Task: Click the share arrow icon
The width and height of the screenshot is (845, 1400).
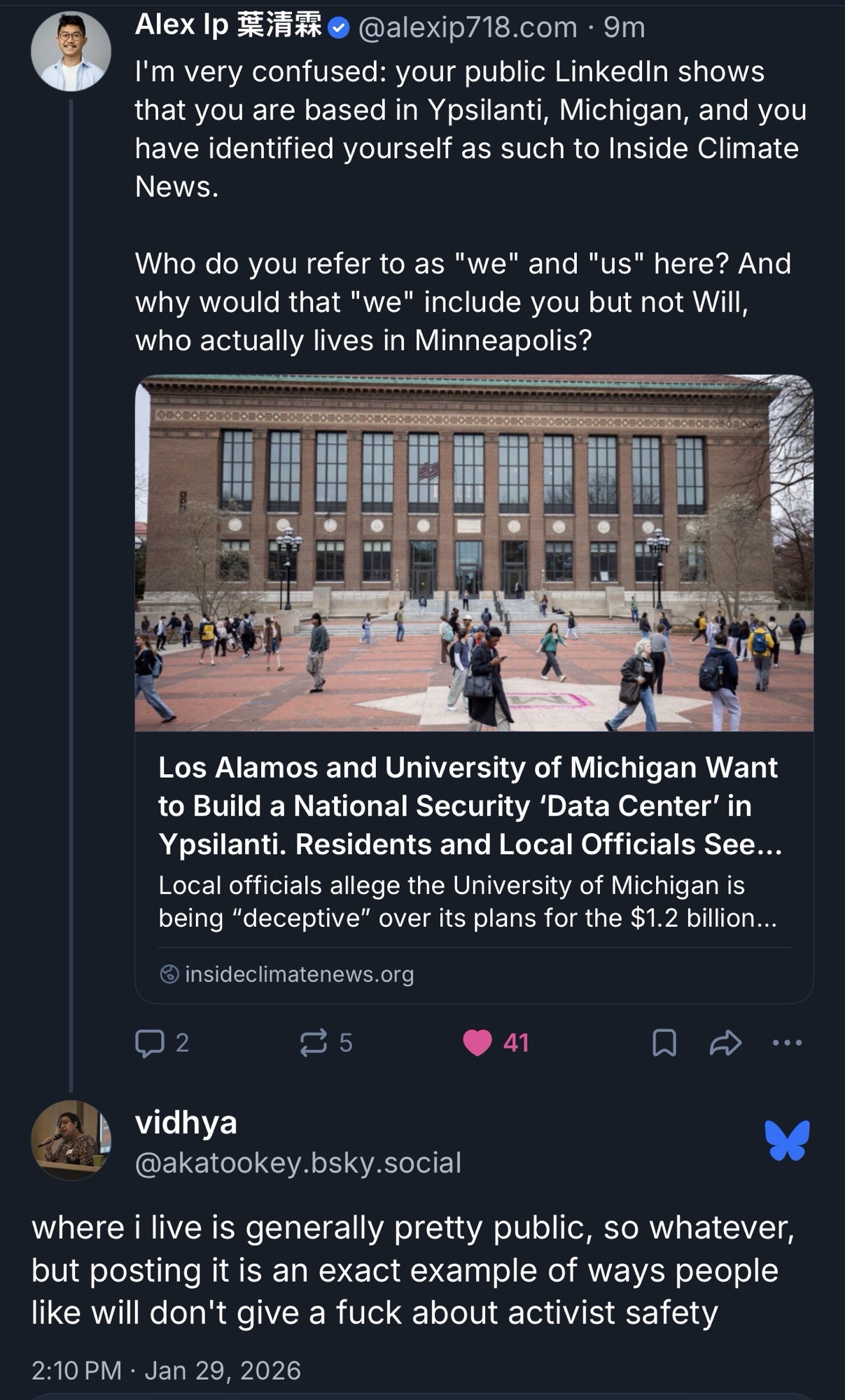Action: click(x=725, y=1043)
